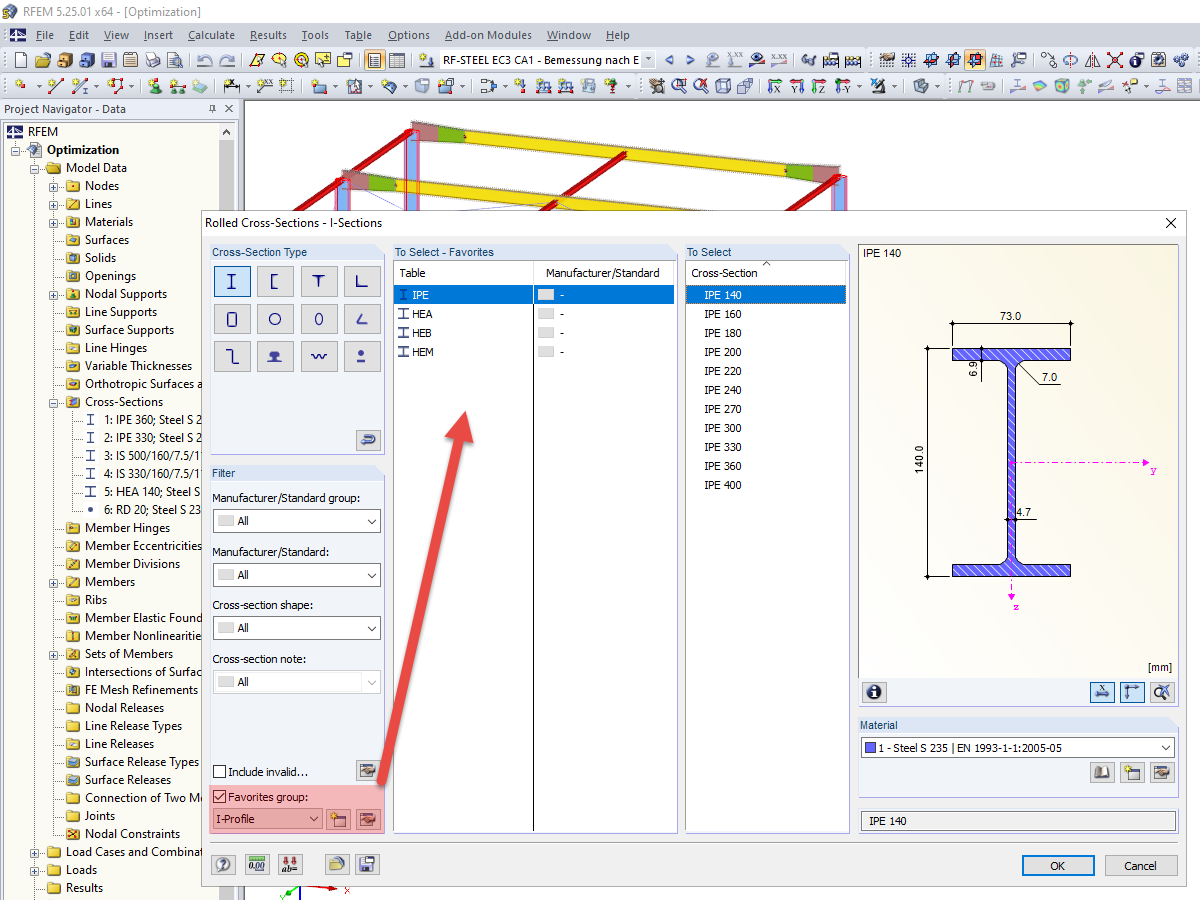
Task: Create new favorites group icon
Action: pyautogui.click(x=338, y=819)
